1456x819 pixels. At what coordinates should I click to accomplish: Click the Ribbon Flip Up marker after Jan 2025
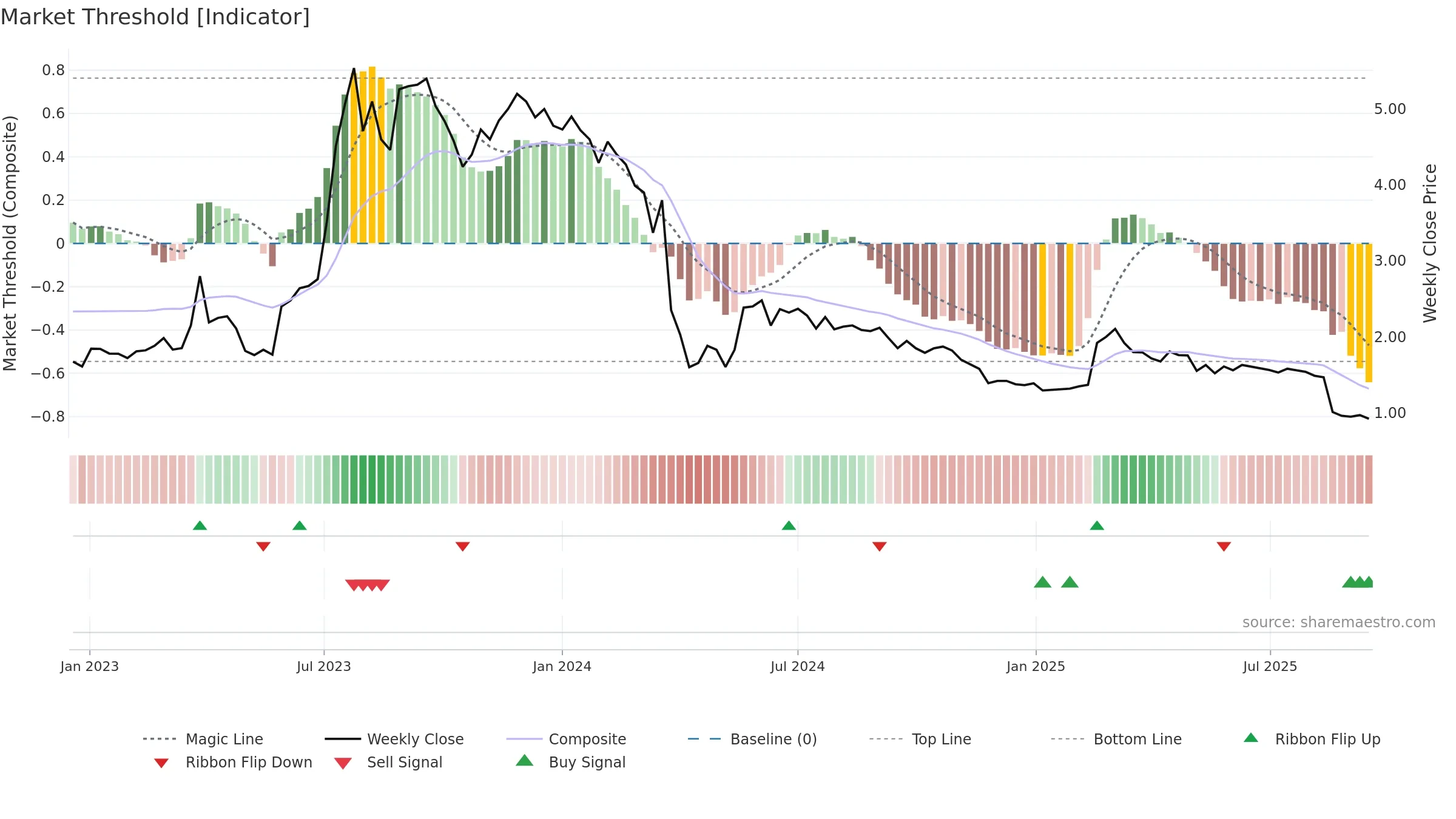point(1097,525)
